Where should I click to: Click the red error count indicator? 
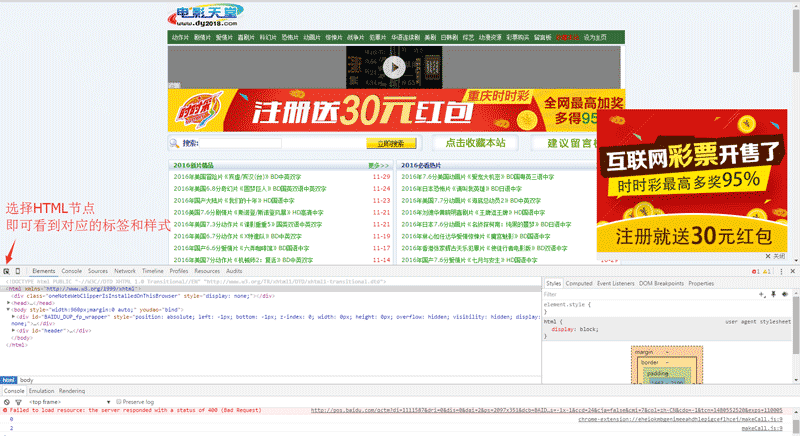(756, 271)
